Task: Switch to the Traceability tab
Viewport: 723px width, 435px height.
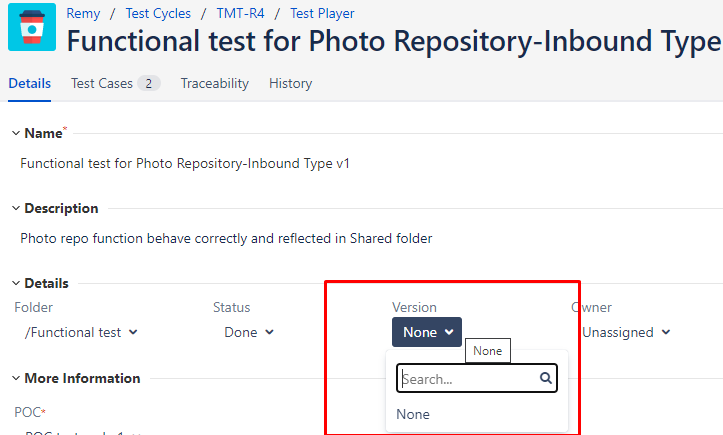Action: tap(214, 83)
